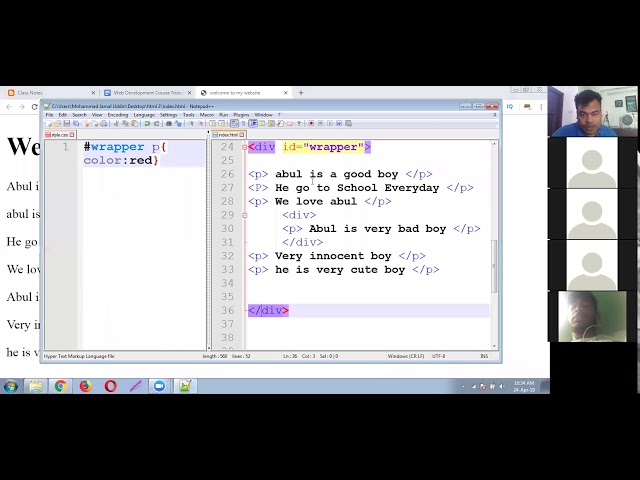Switch to the style.css tab
The height and width of the screenshot is (480, 640).
[x=58, y=135]
